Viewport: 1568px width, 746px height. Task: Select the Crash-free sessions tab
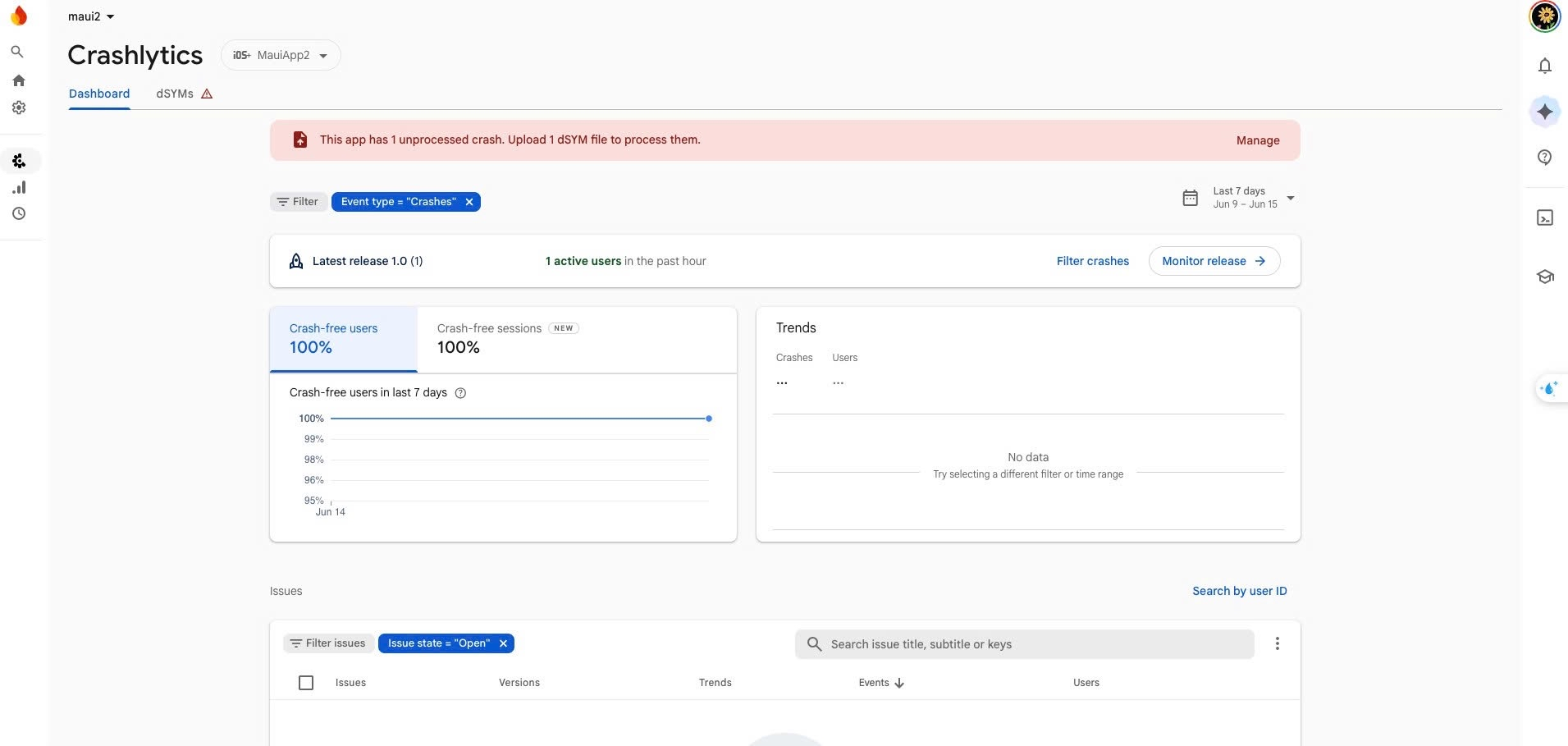point(508,339)
